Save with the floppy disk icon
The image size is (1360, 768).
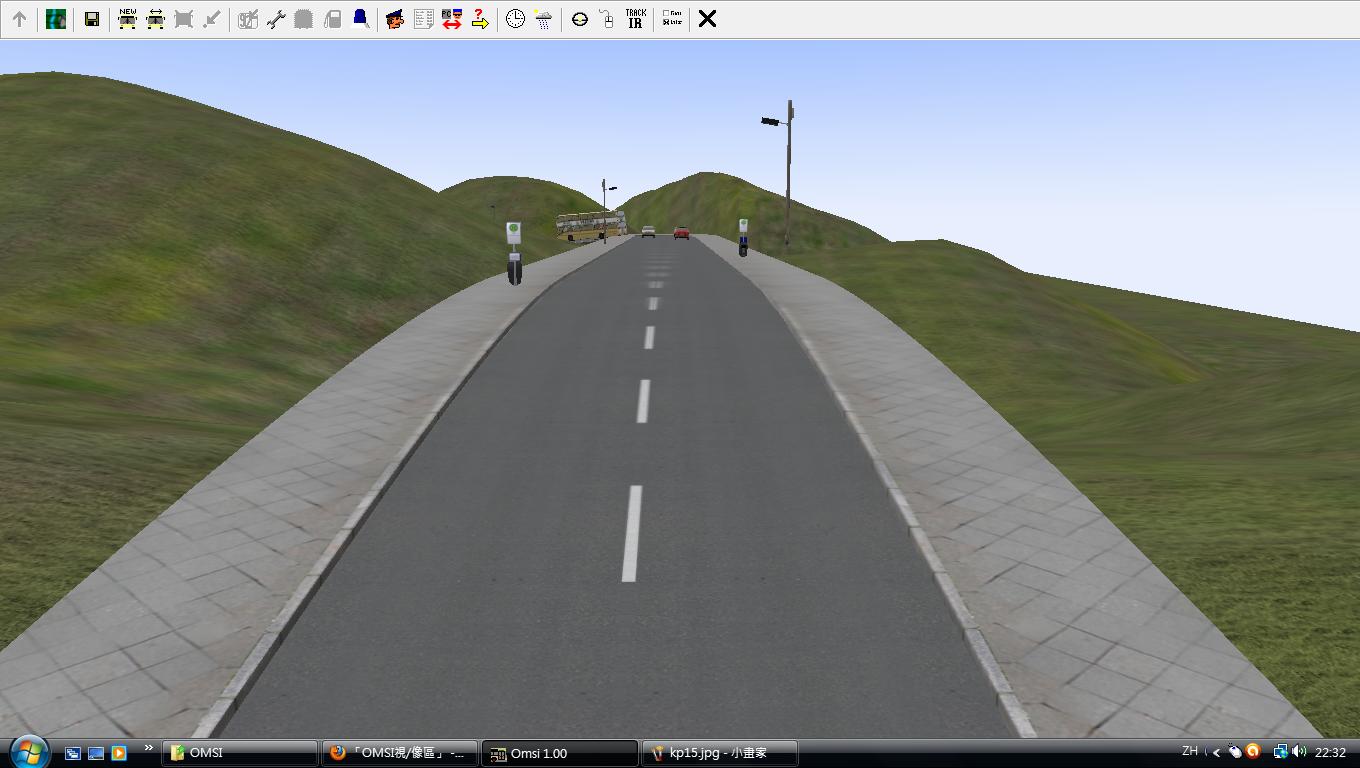pyautogui.click(x=91, y=19)
